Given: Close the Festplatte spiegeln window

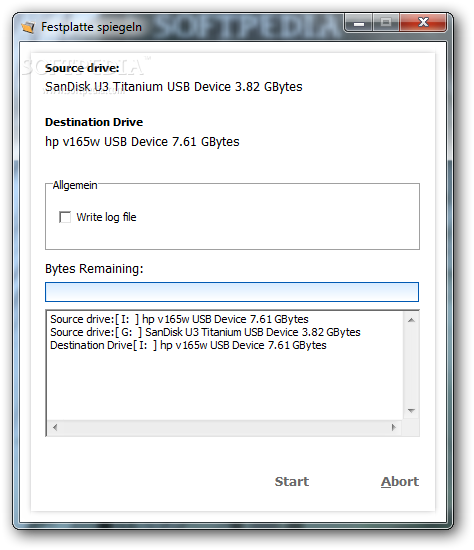Looking at the screenshot, I should tap(423, 23).
